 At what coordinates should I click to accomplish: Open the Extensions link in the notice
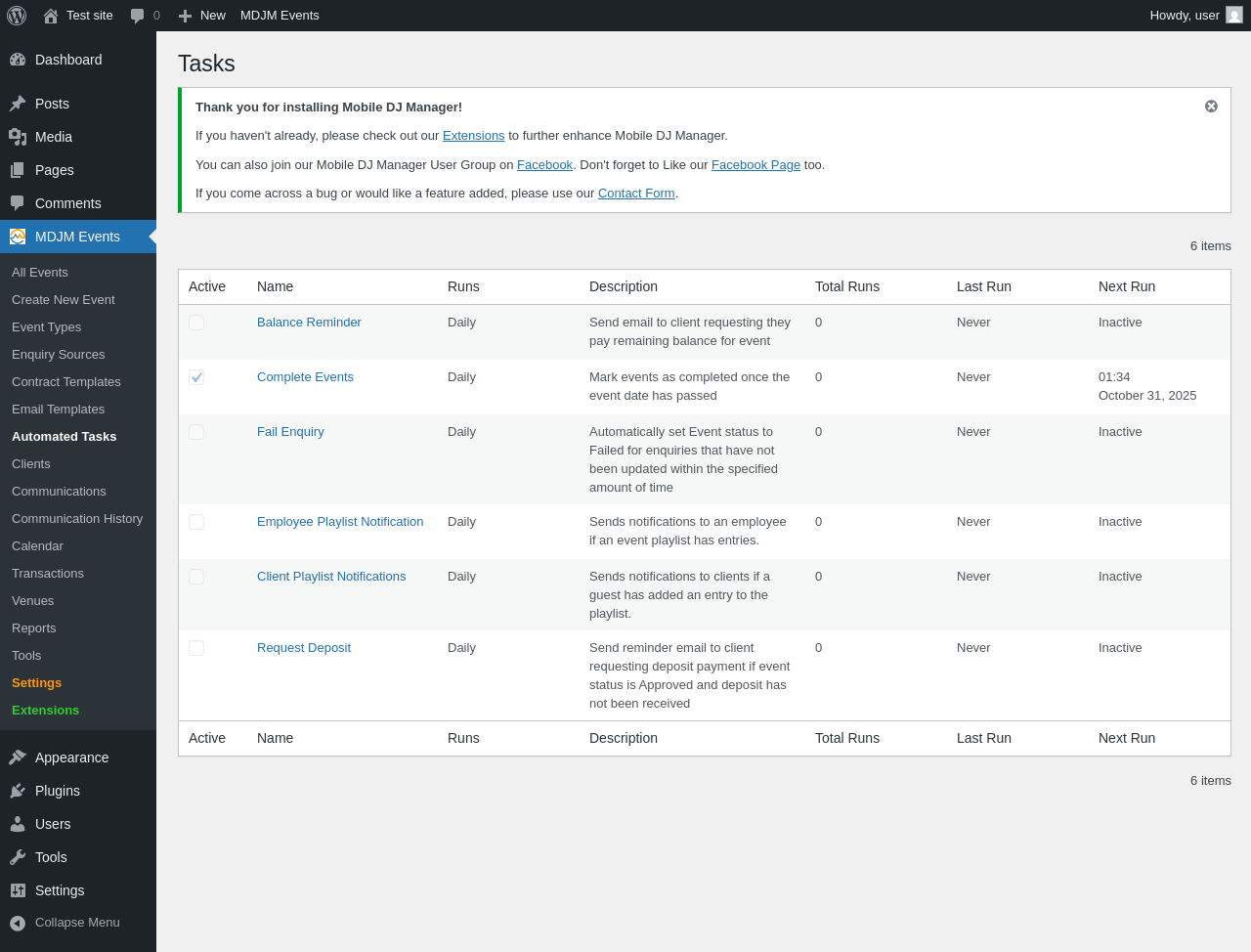473,136
